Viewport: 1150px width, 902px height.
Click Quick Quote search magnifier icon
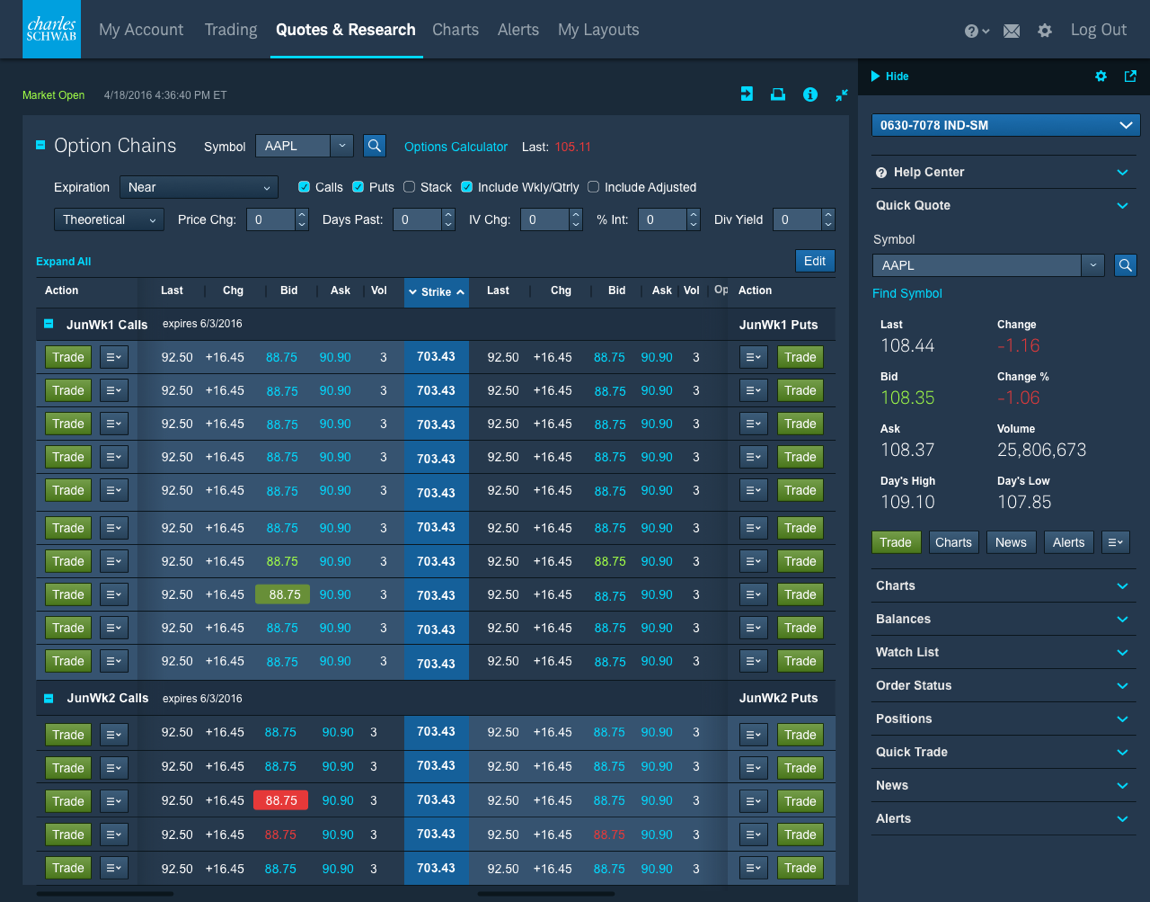point(1124,265)
